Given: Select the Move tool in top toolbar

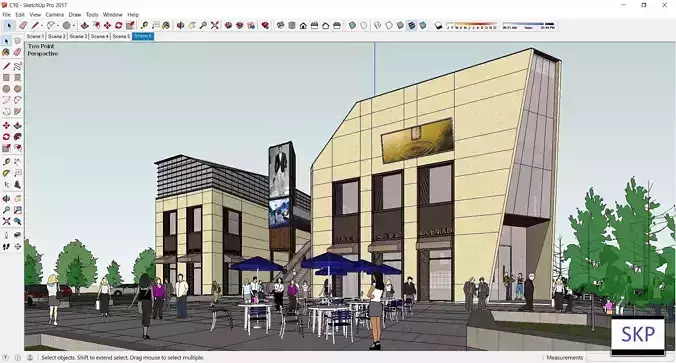Looking at the screenshot, I should 107,25.
